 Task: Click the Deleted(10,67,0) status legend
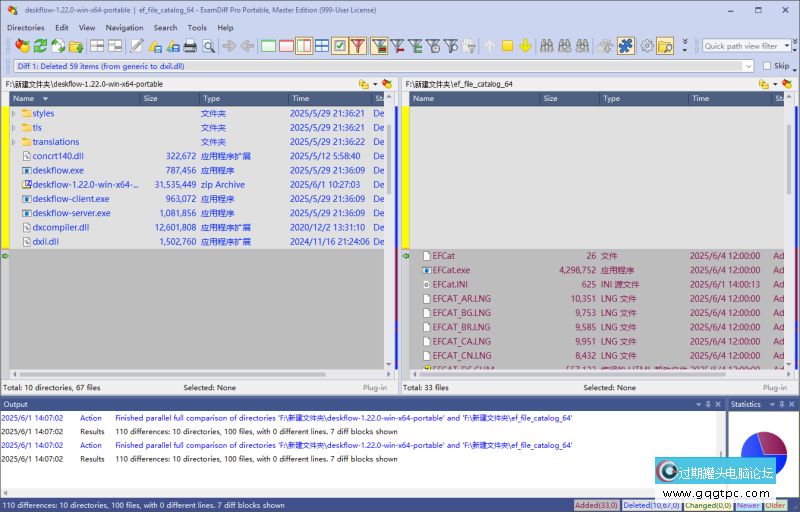pyautogui.click(x=652, y=505)
